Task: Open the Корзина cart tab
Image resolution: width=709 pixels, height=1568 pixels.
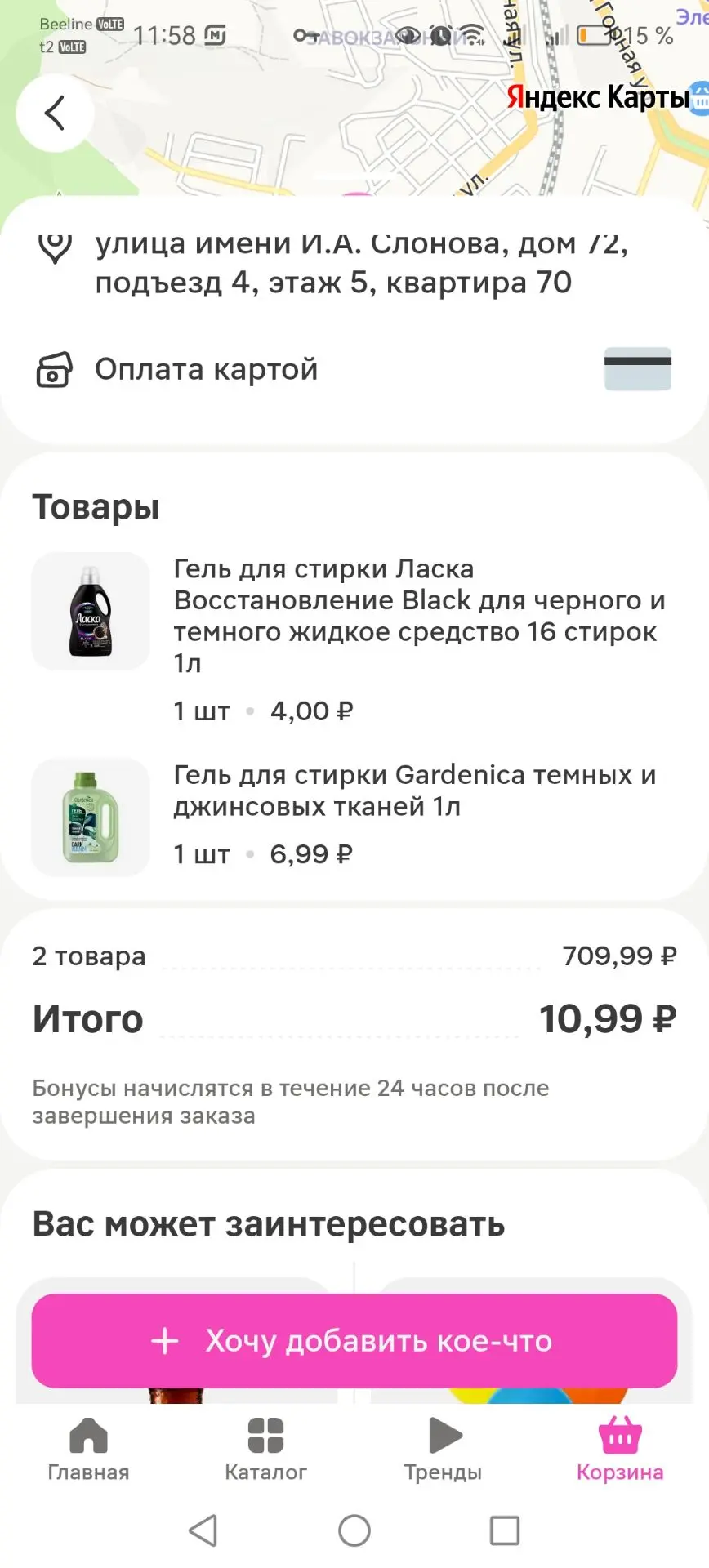Action: tap(620, 1450)
